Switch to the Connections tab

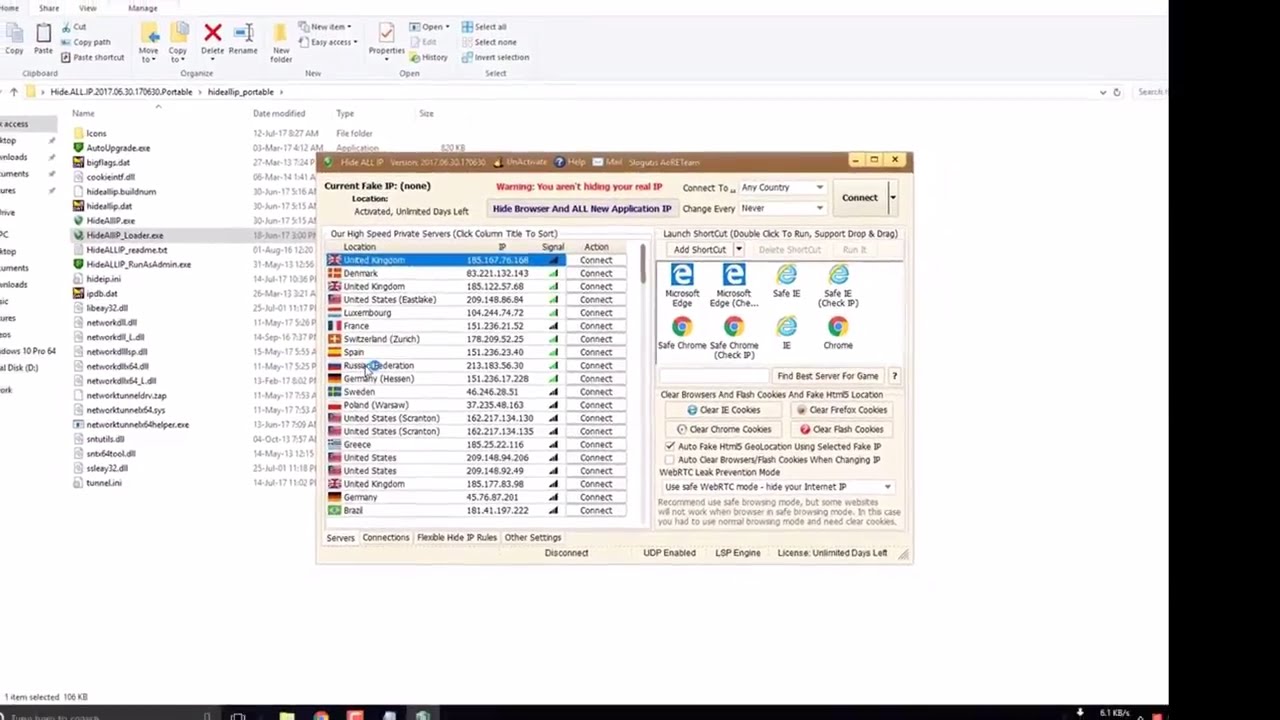click(386, 537)
